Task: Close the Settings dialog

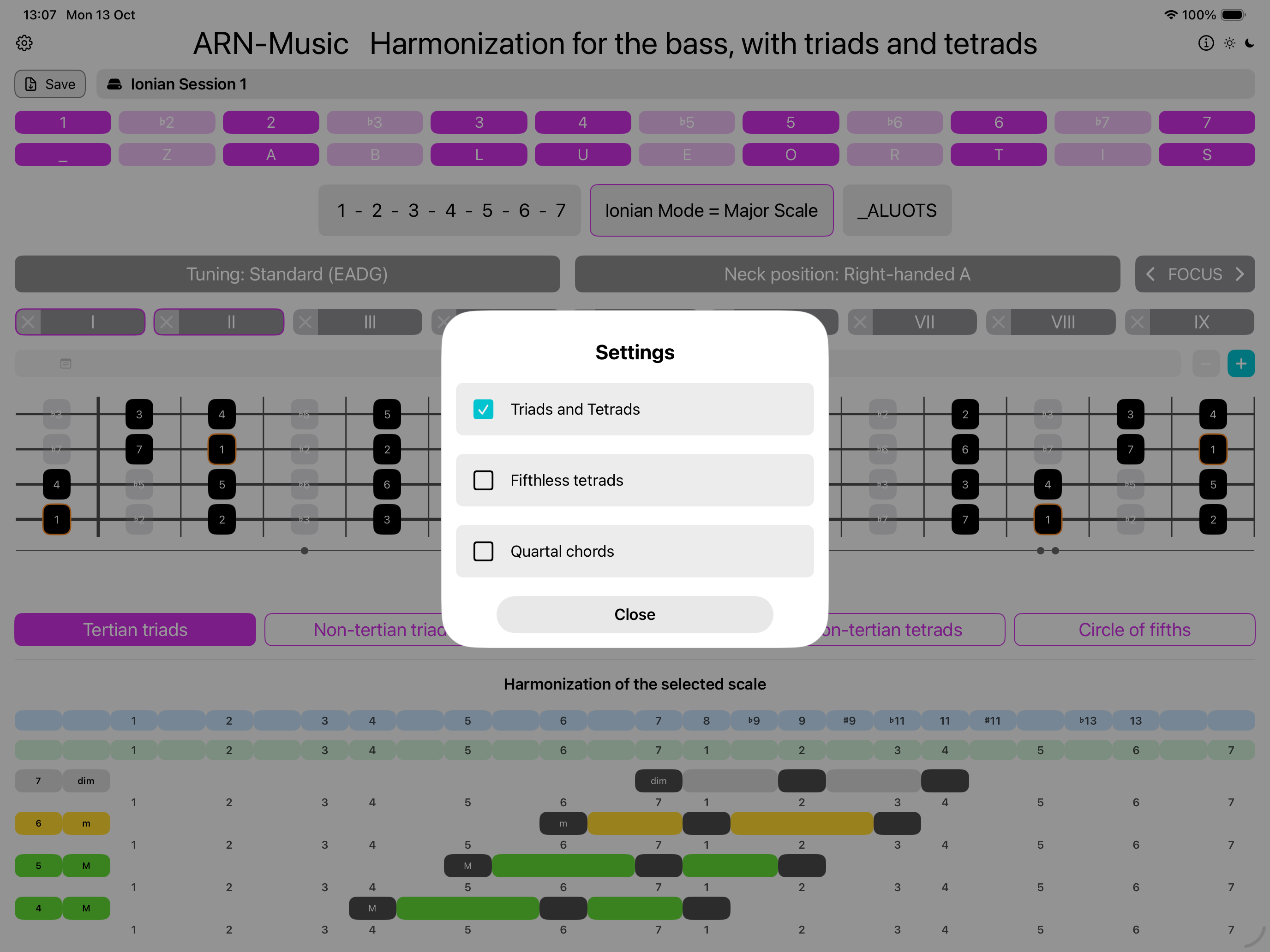Action: [635, 614]
